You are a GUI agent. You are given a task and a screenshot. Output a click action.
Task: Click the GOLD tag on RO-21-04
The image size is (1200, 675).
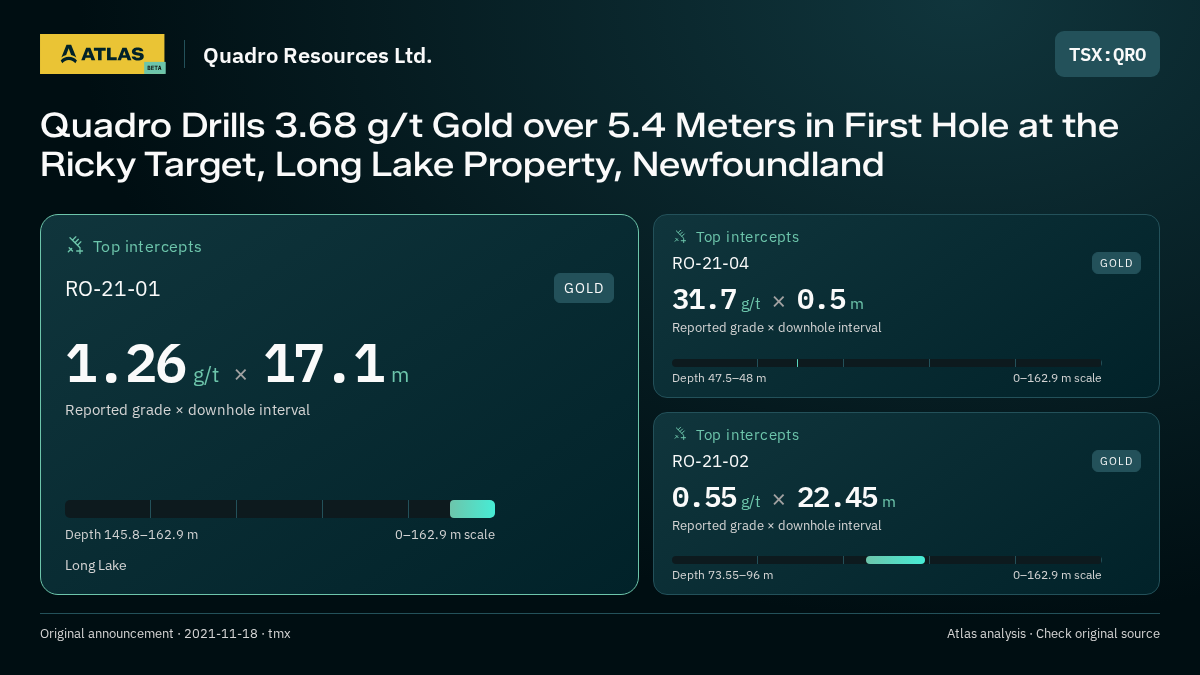coord(1116,263)
